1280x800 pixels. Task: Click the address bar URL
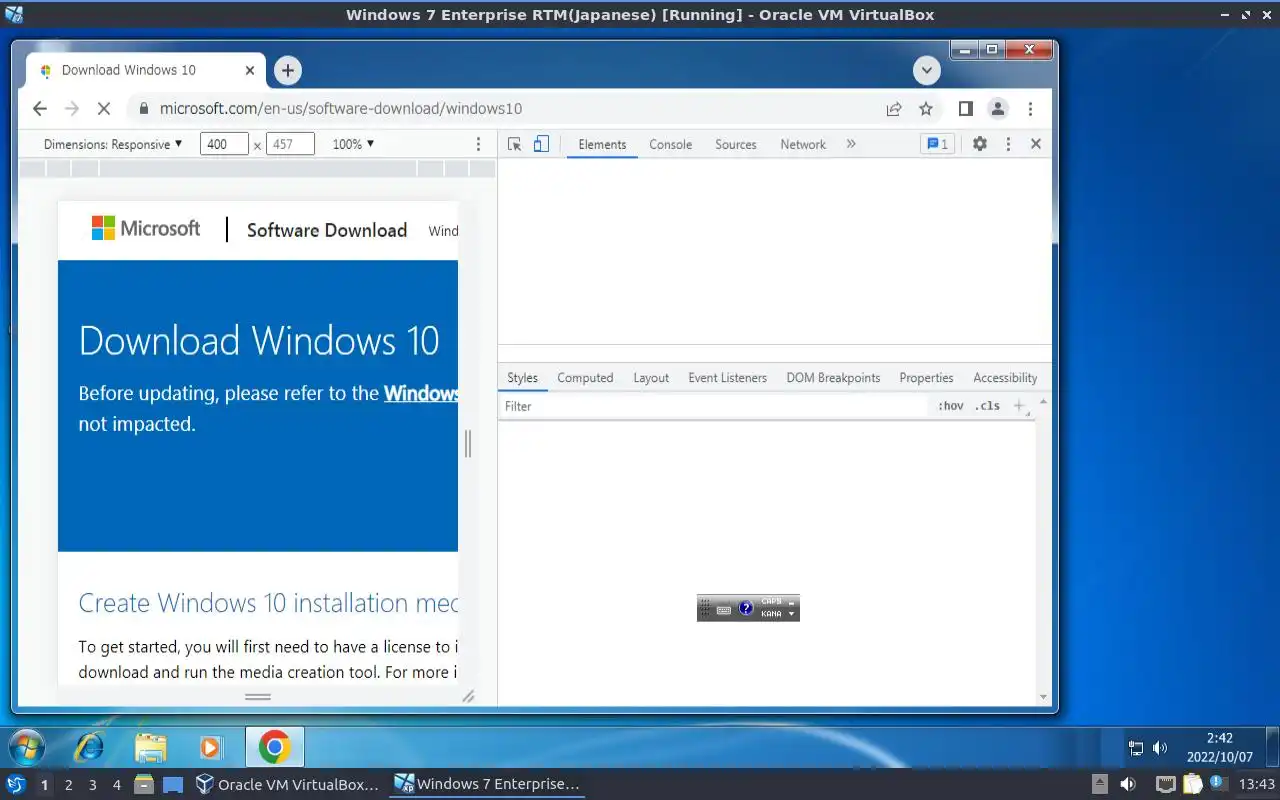[340, 109]
